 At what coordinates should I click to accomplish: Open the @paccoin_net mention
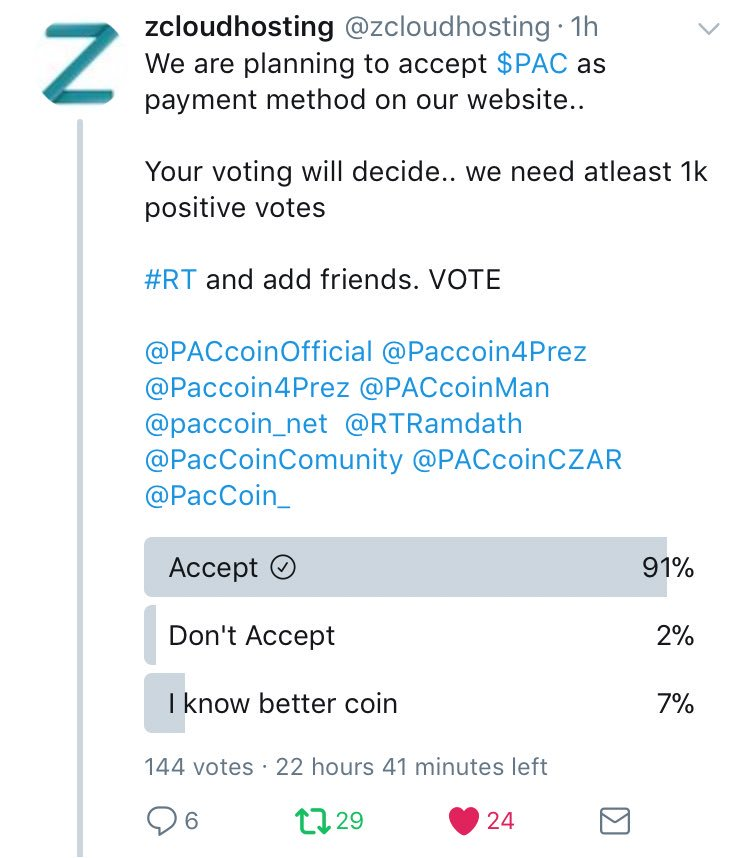236,424
